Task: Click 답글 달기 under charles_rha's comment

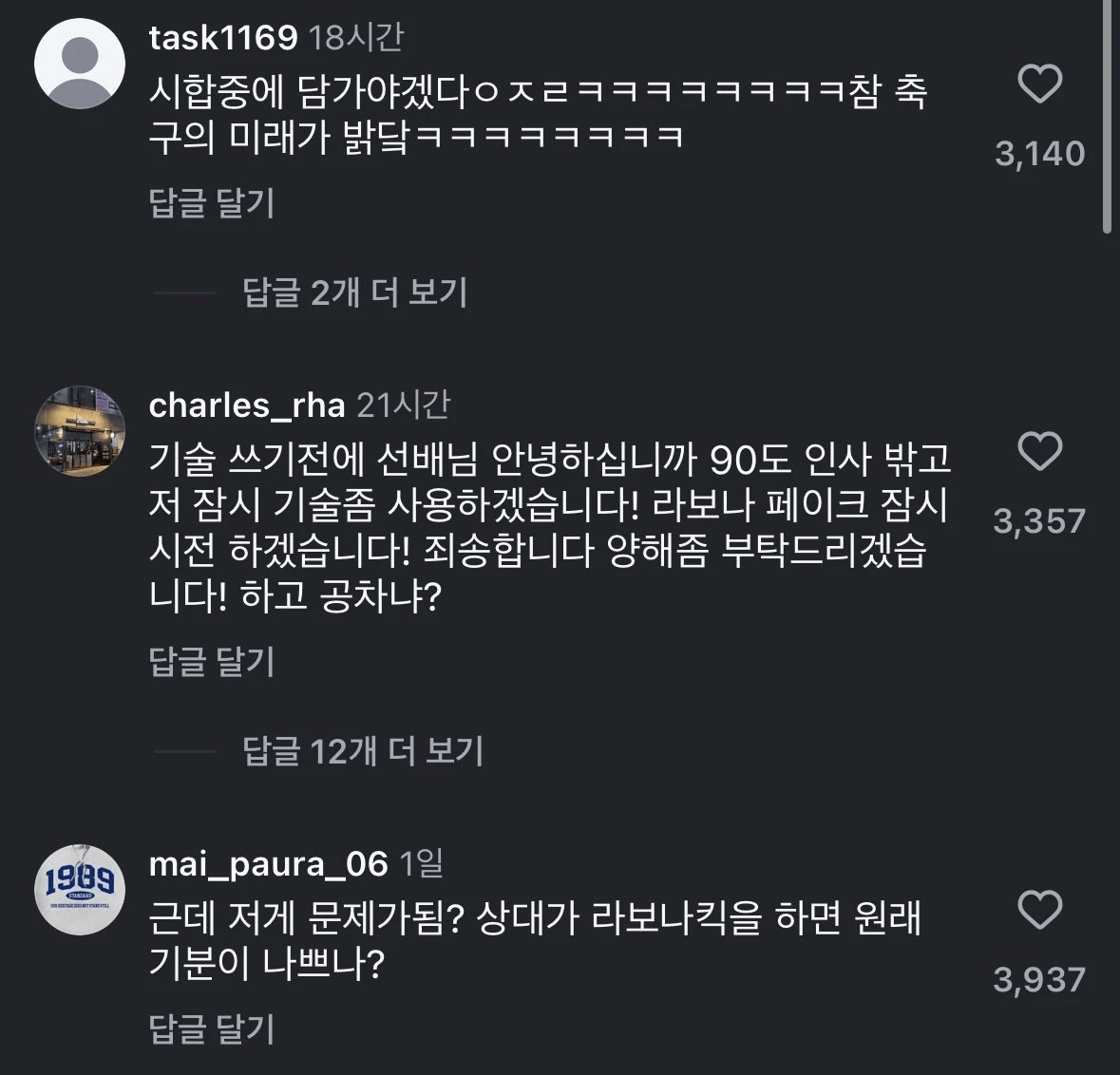Action: pos(212,662)
